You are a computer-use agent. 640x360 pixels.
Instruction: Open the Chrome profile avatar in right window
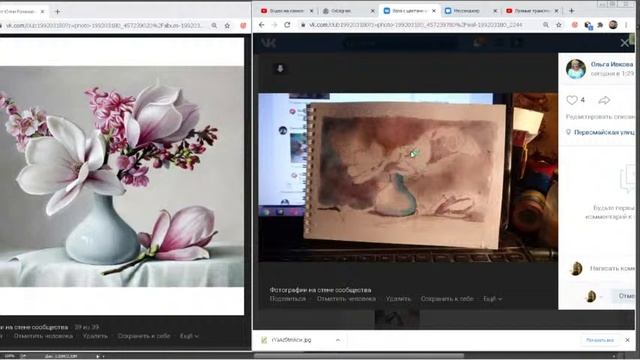pos(613,24)
